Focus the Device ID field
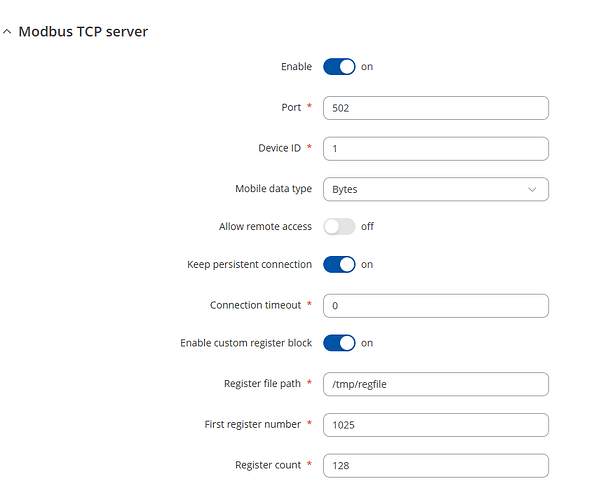 click(435, 148)
